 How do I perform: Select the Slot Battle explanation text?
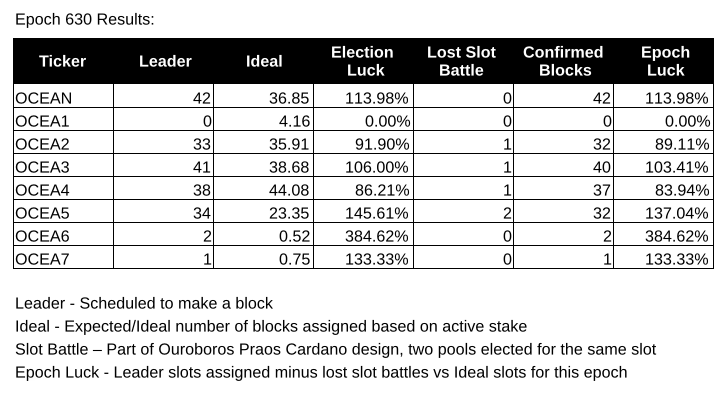point(336,349)
